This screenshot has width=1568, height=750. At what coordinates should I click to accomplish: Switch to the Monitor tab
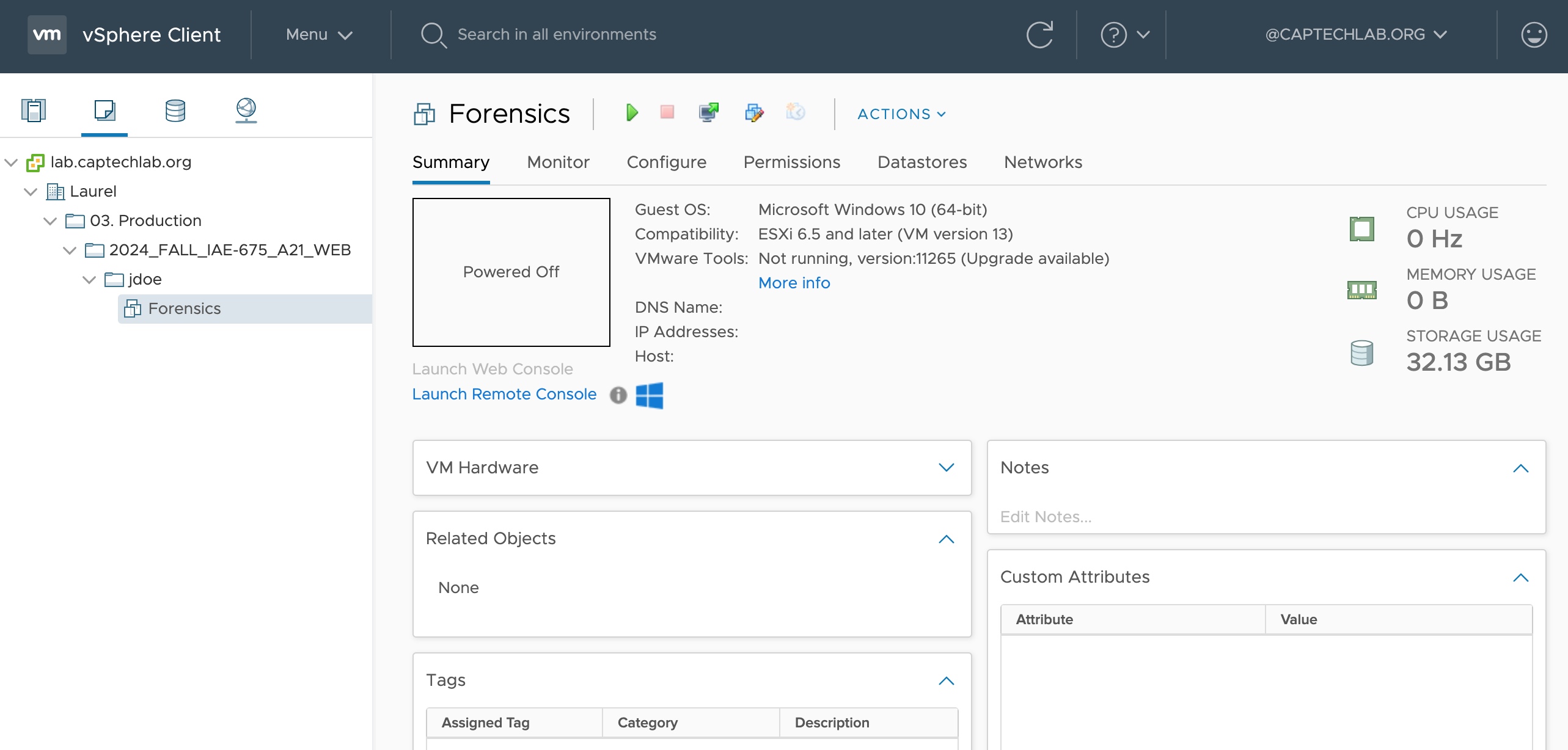click(558, 162)
